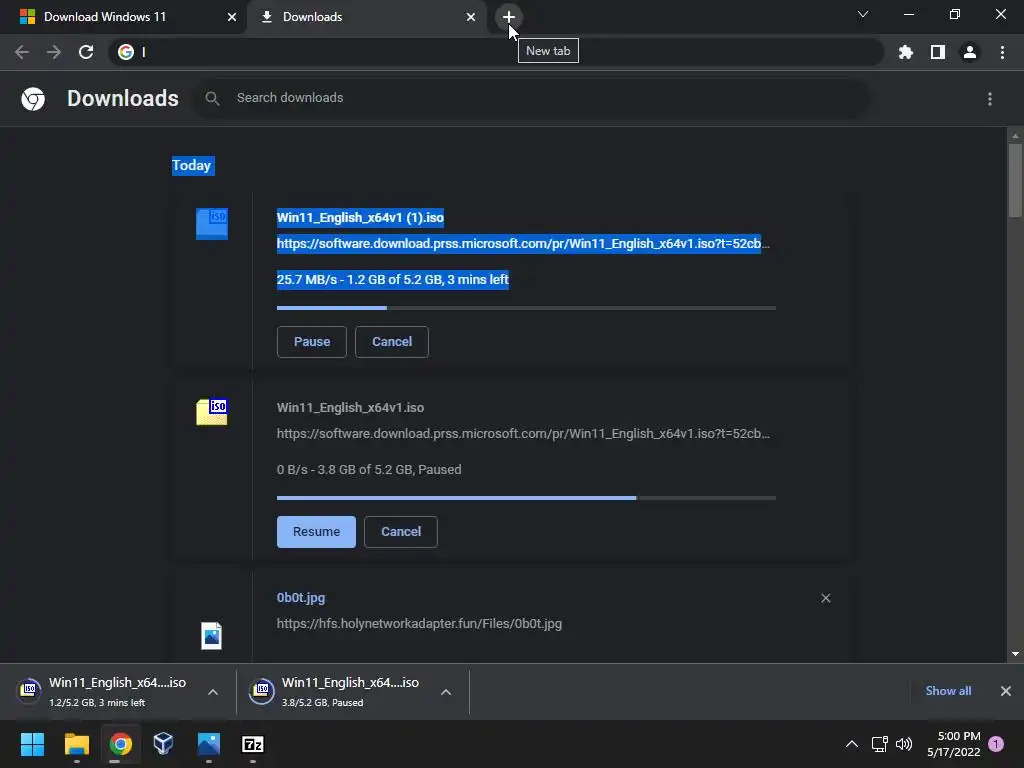Viewport: 1024px width, 768px height.
Task: Open the notification badge showing 1
Action: click(x=997, y=744)
